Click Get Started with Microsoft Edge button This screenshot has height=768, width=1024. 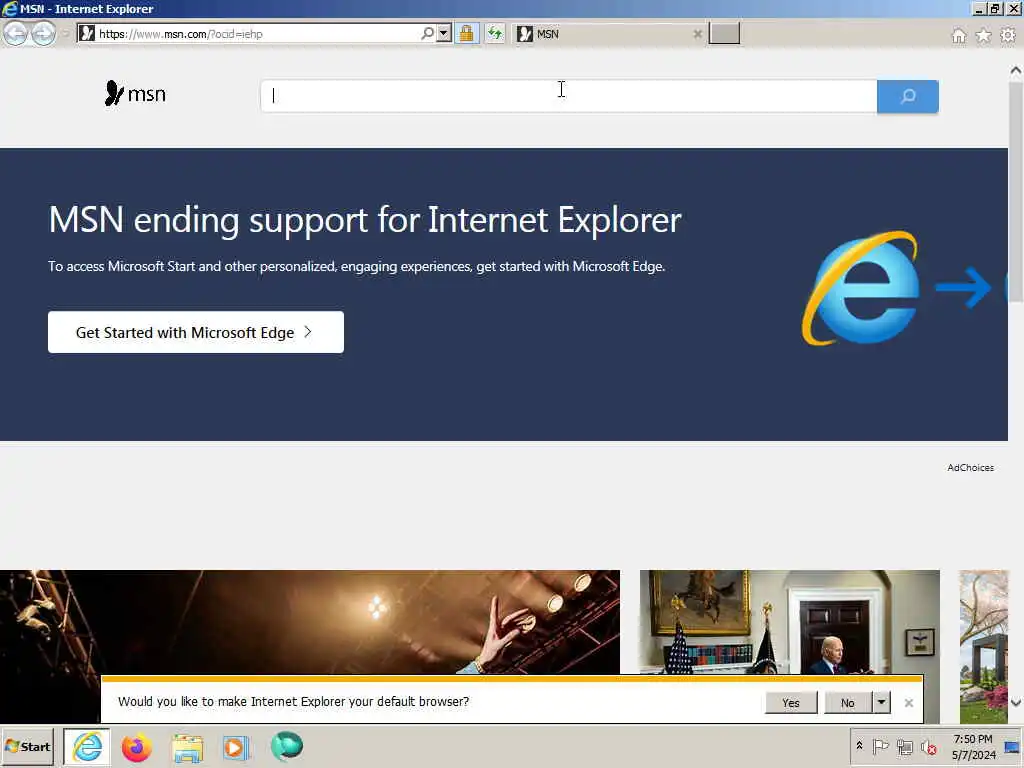(196, 332)
